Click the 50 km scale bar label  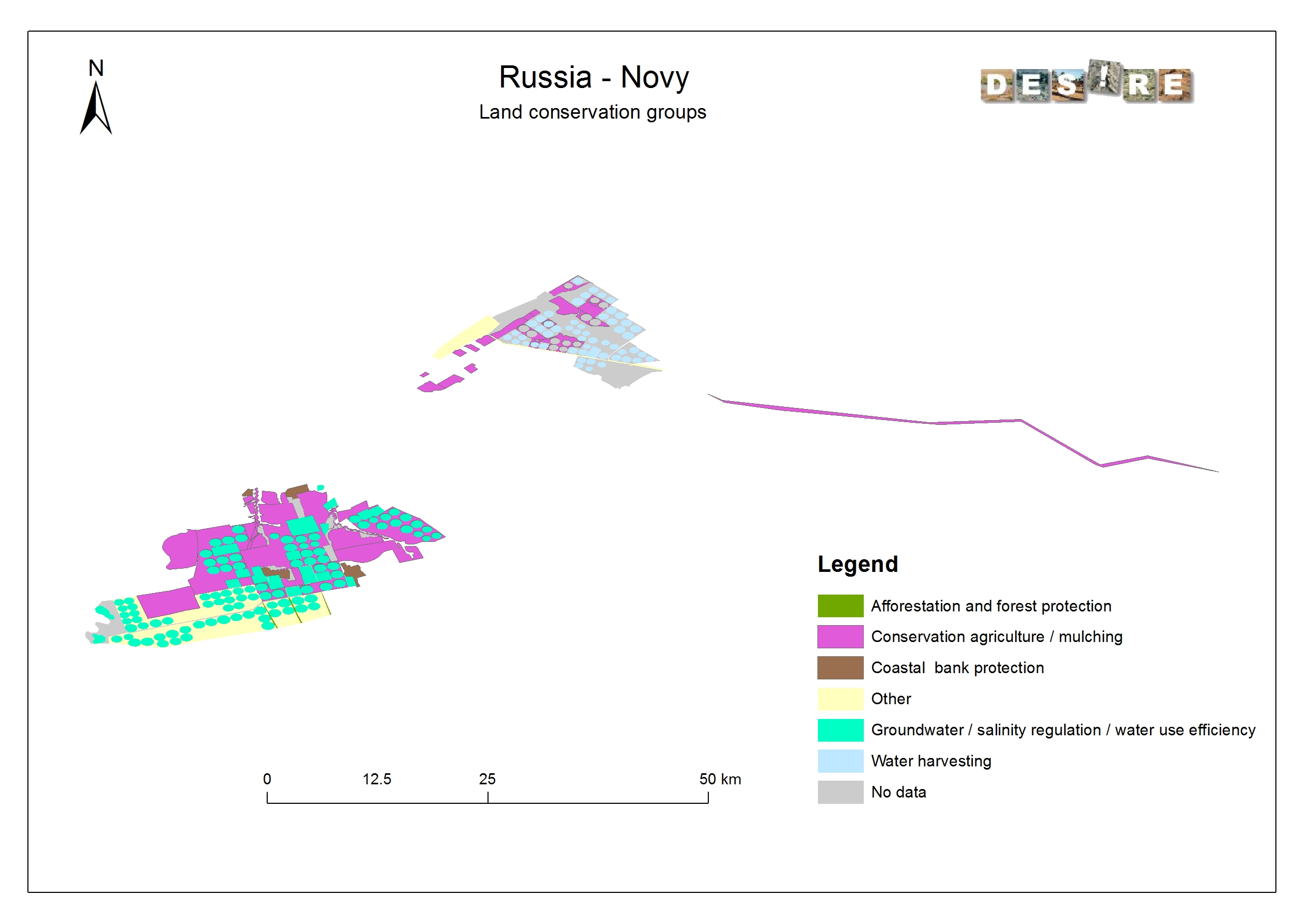pos(720,779)
